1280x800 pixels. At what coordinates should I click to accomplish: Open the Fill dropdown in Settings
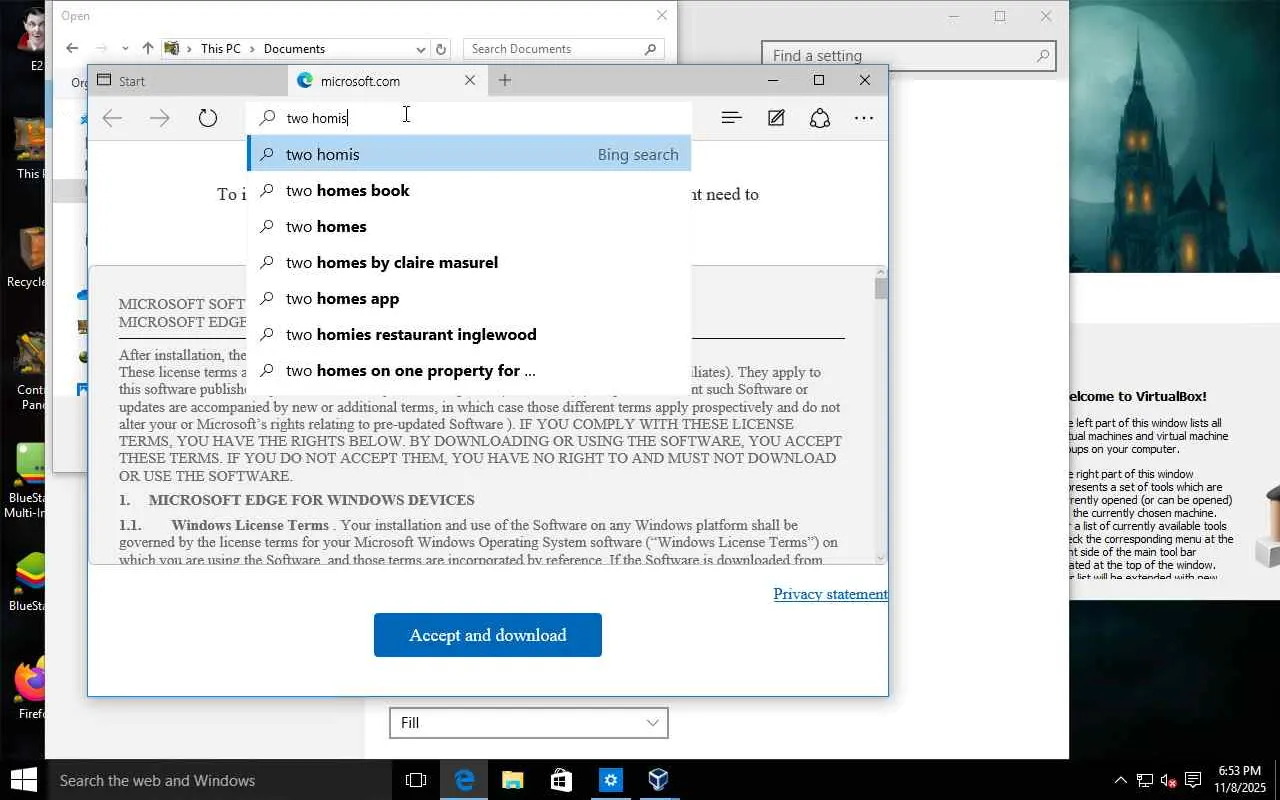(529, 723)
